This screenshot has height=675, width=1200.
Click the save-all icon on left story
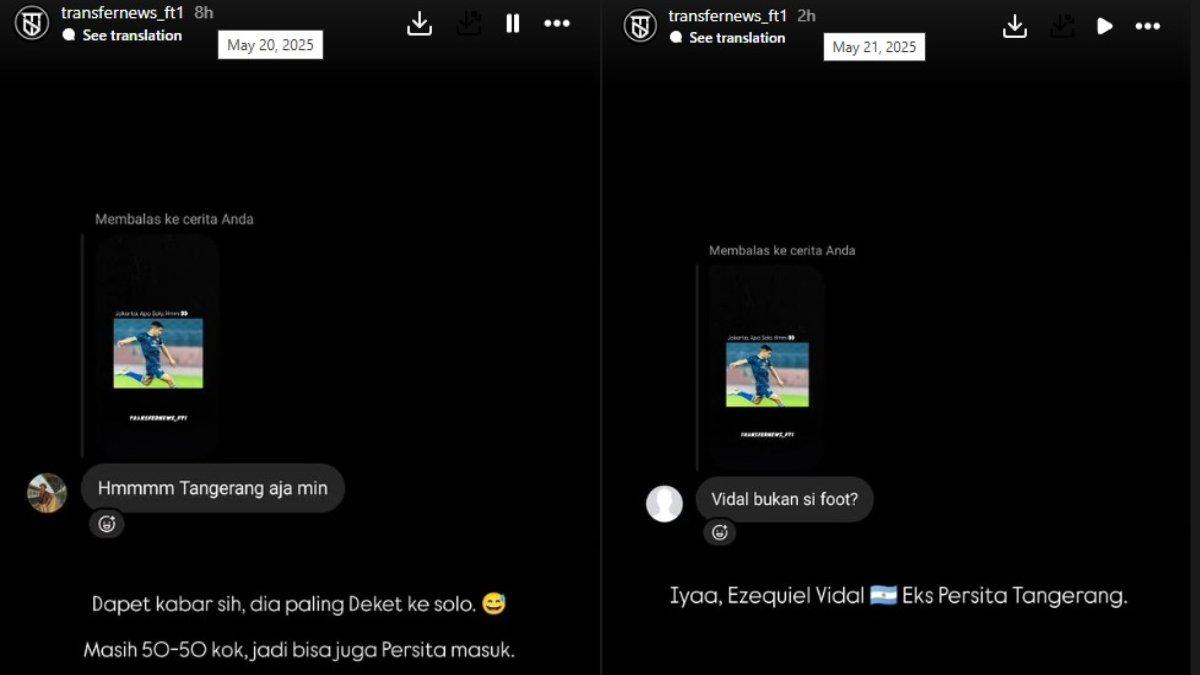[469, 24]
